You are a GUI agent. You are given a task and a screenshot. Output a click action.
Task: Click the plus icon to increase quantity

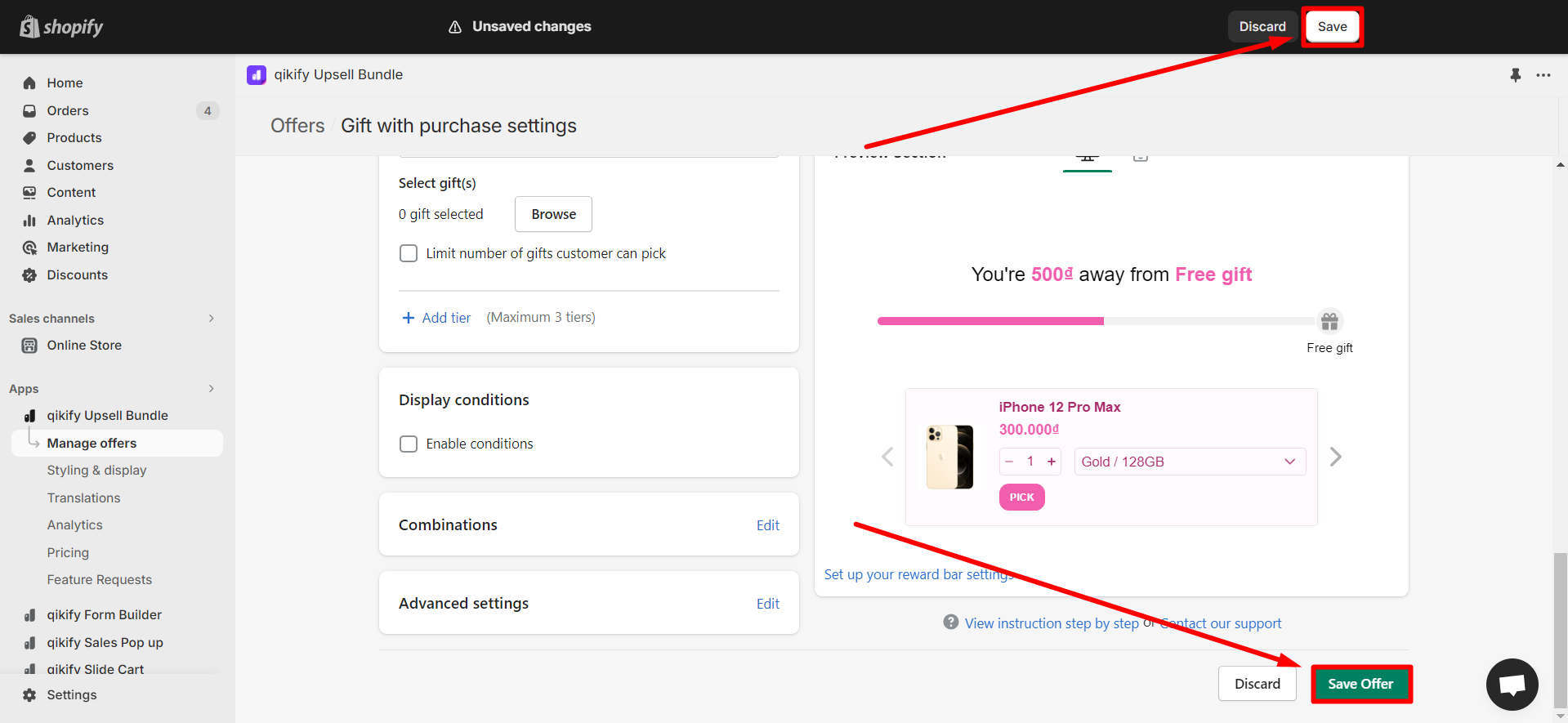1051,462
